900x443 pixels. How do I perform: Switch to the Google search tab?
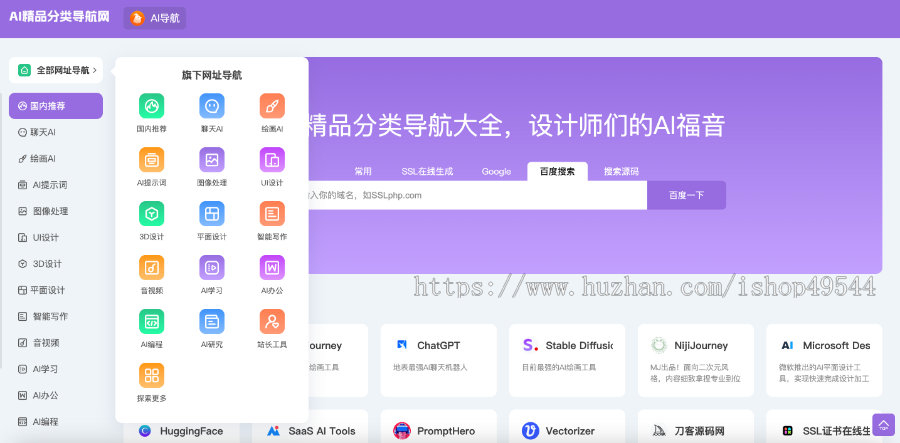tap(496, 171)
